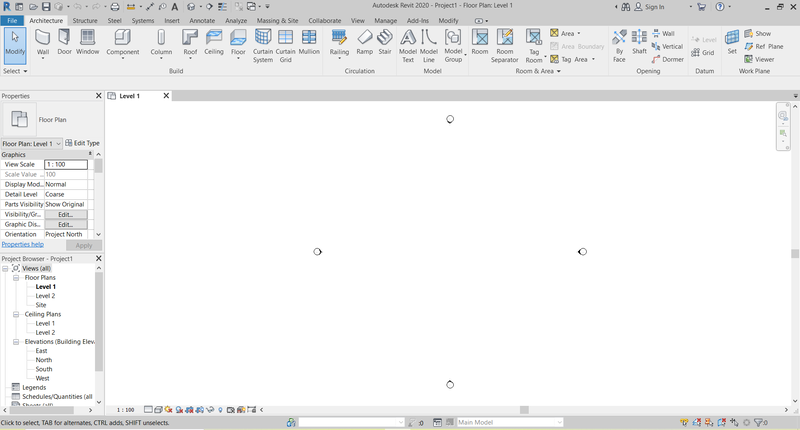The width and height of the screenshot is (800, 430).
Task: Switch to the Annotate ribbon tab
Action: (x=202, y=20)
